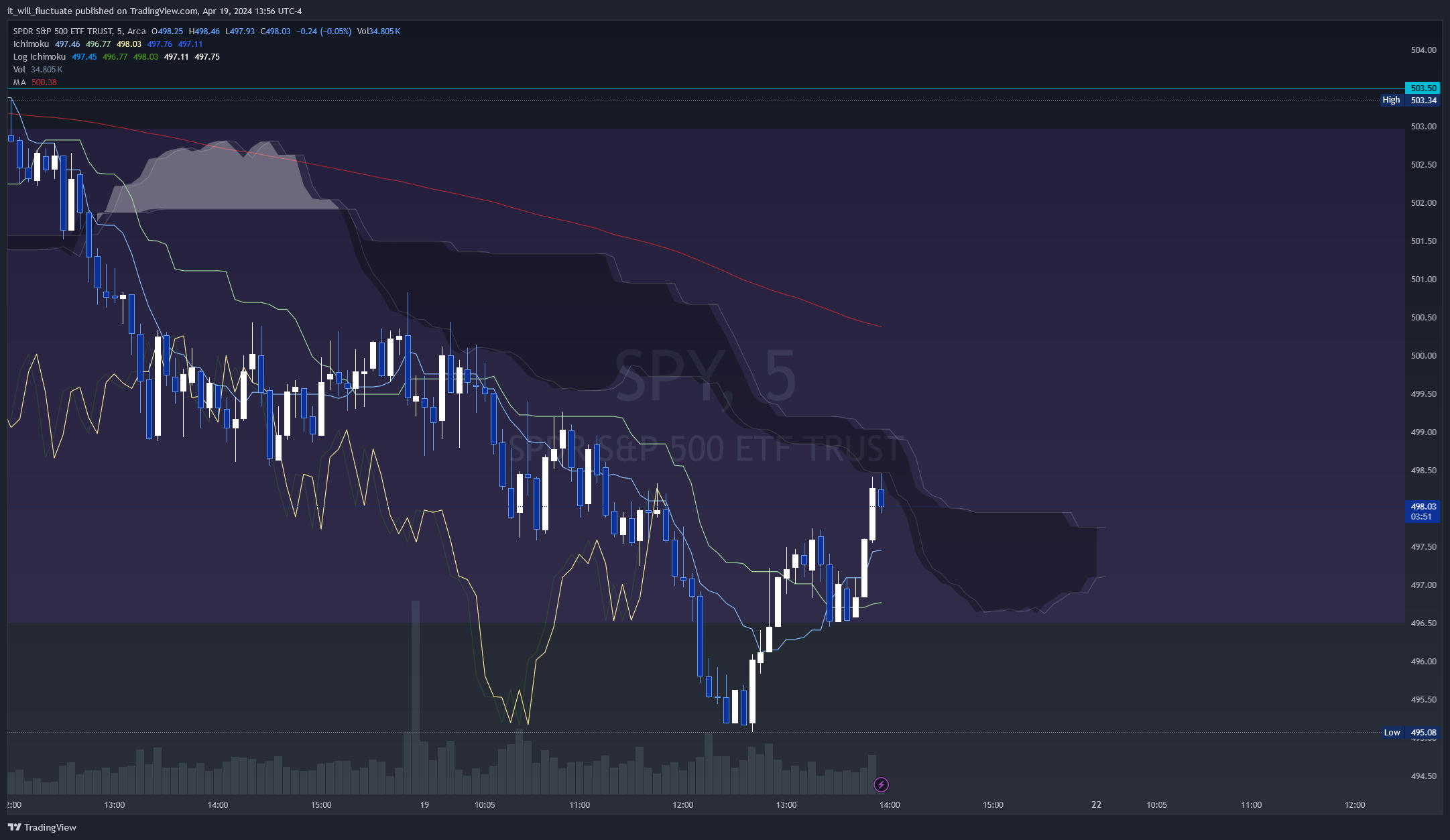The image size is (1450, 840).
Task: Select the Log Ichimoku indicator legend label
Action: [40, 57]
